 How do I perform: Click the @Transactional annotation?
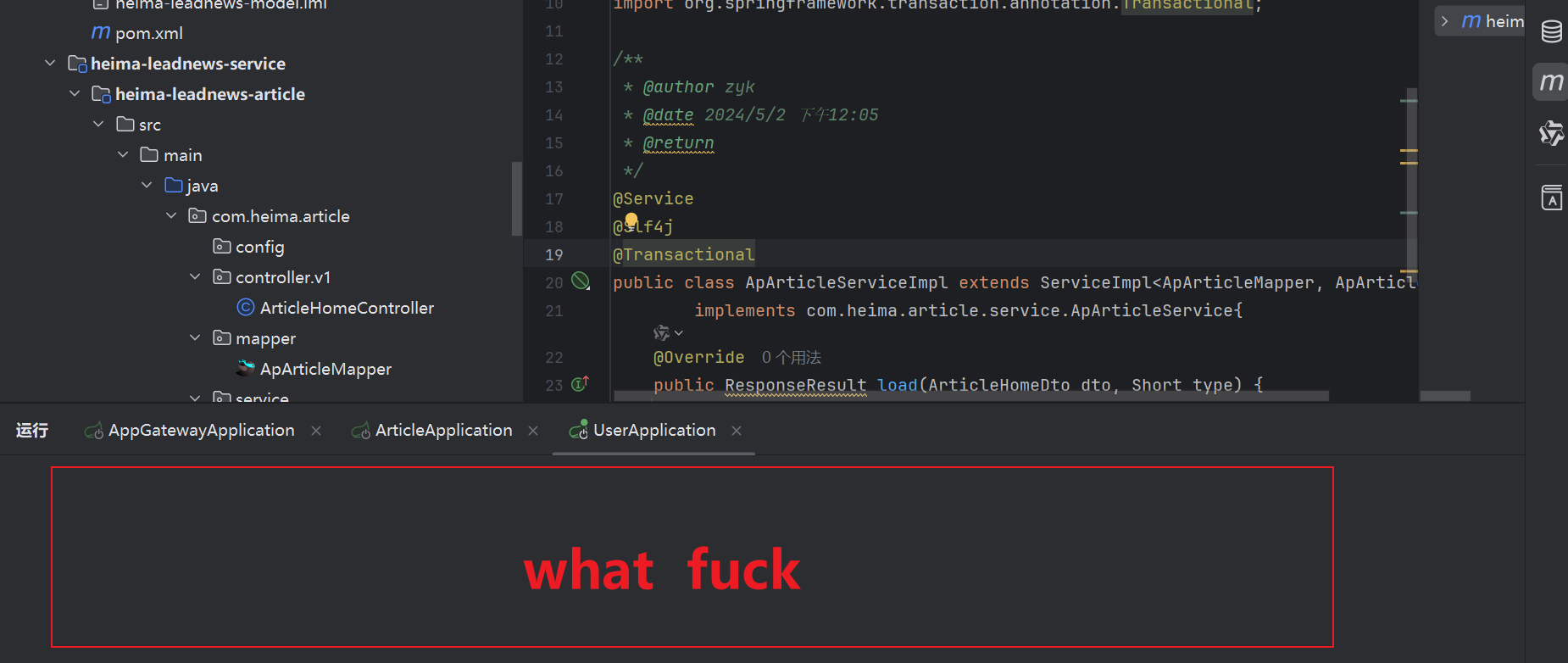(683, 254)
